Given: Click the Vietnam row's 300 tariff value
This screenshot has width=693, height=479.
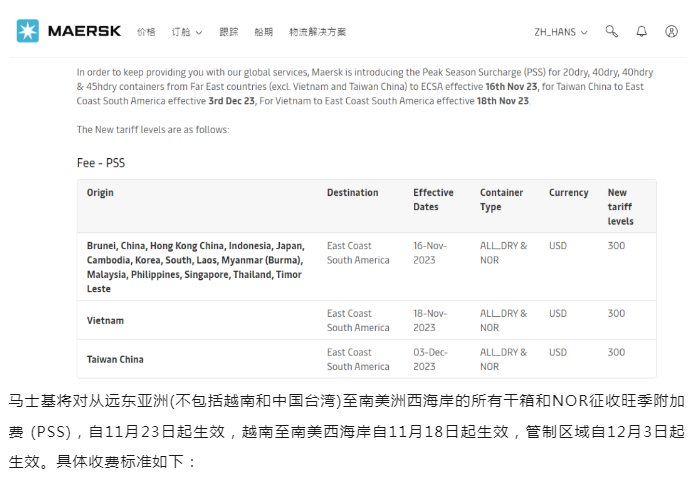Looking at the screenshot, I should tap(616, 313).
